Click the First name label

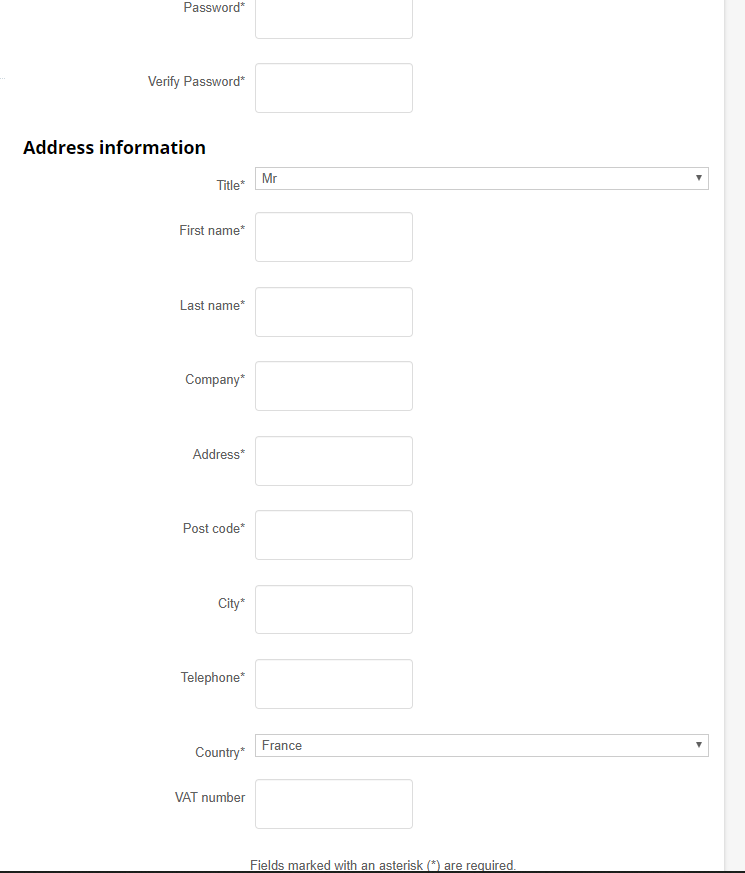(x=211, y=231)
